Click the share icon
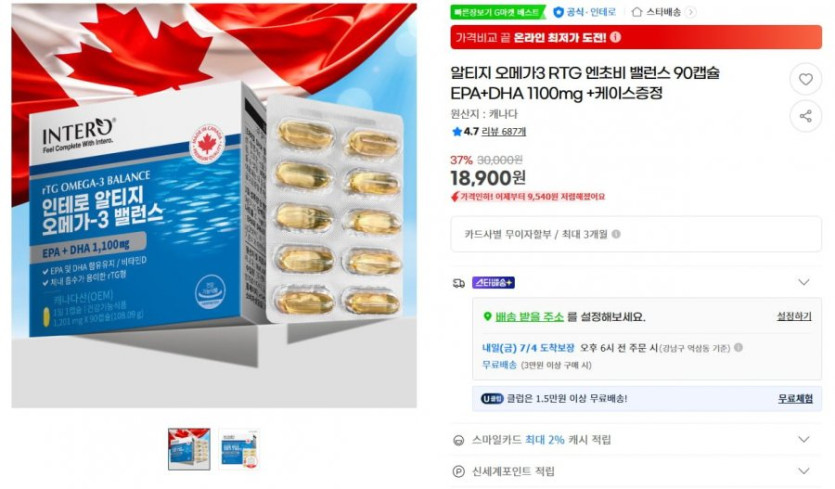Screen dimensions: 835x489 [805, 116]
